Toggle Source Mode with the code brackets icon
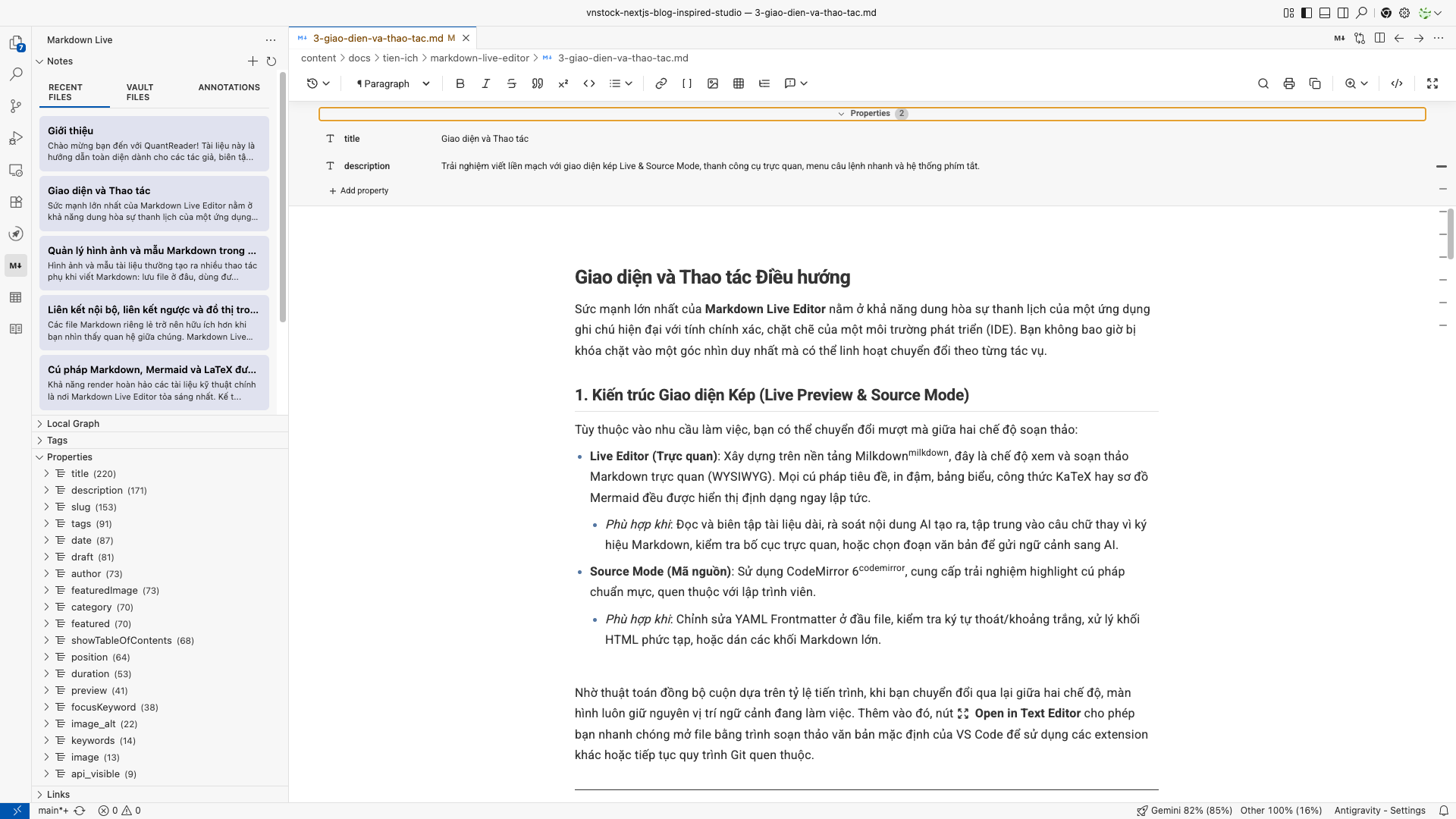This screenshot has width=1456, height=819. [1397, 83]
